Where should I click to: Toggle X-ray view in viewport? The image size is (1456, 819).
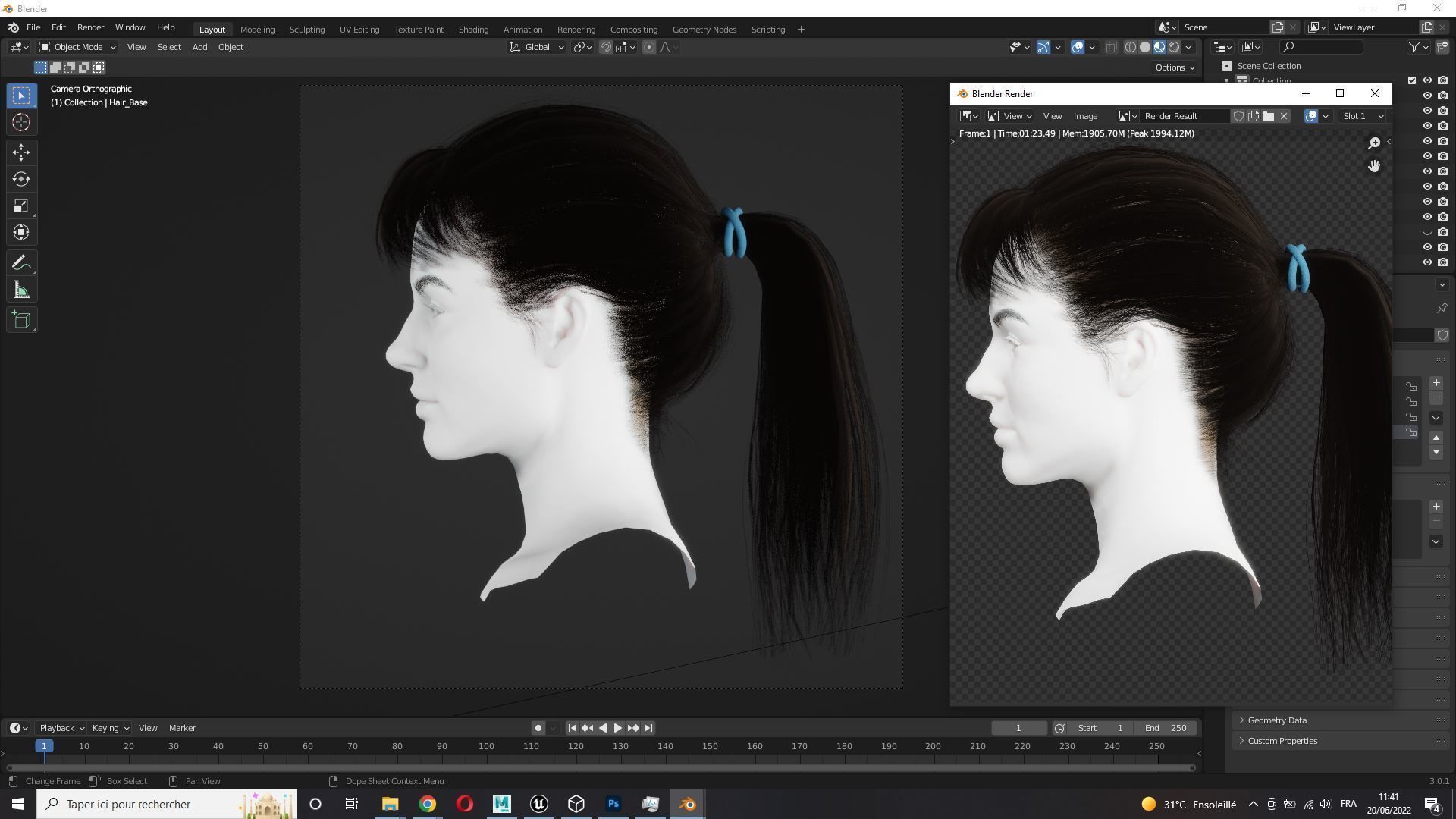[1111, 47]
